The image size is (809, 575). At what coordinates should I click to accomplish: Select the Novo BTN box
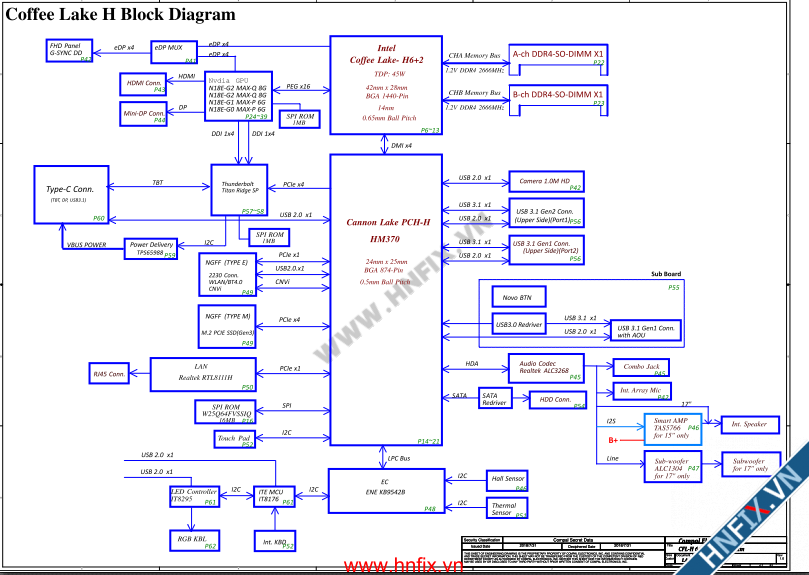pyautogui.click(x=531, y=298)
